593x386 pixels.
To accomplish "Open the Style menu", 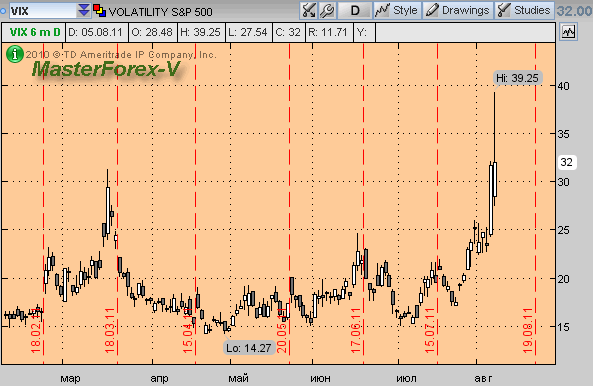I will click(x=397, y=10).
